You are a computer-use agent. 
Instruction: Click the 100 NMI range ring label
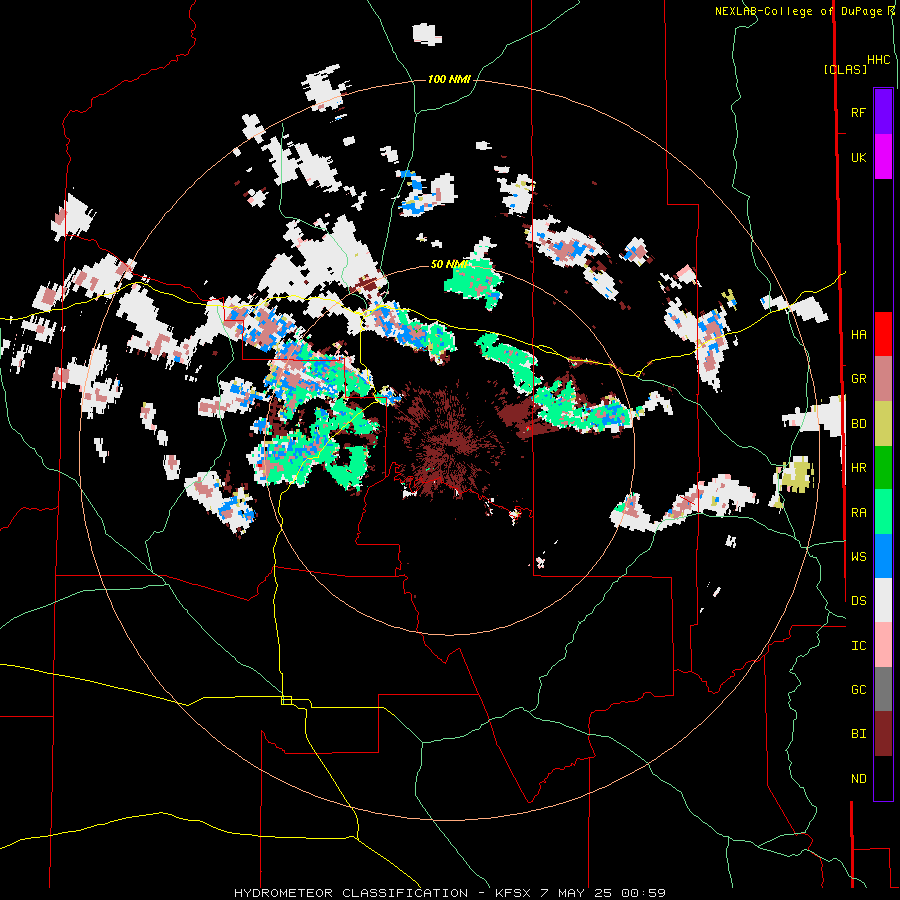tap(449, 79)
